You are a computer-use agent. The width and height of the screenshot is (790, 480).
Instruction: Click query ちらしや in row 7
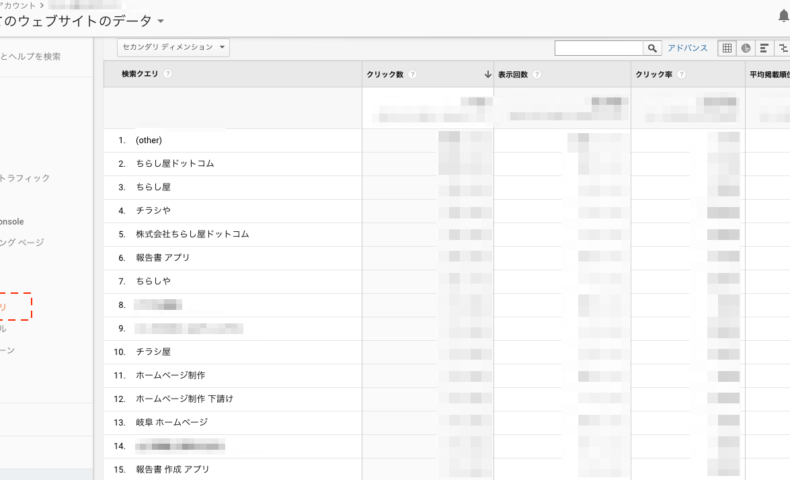153,281
